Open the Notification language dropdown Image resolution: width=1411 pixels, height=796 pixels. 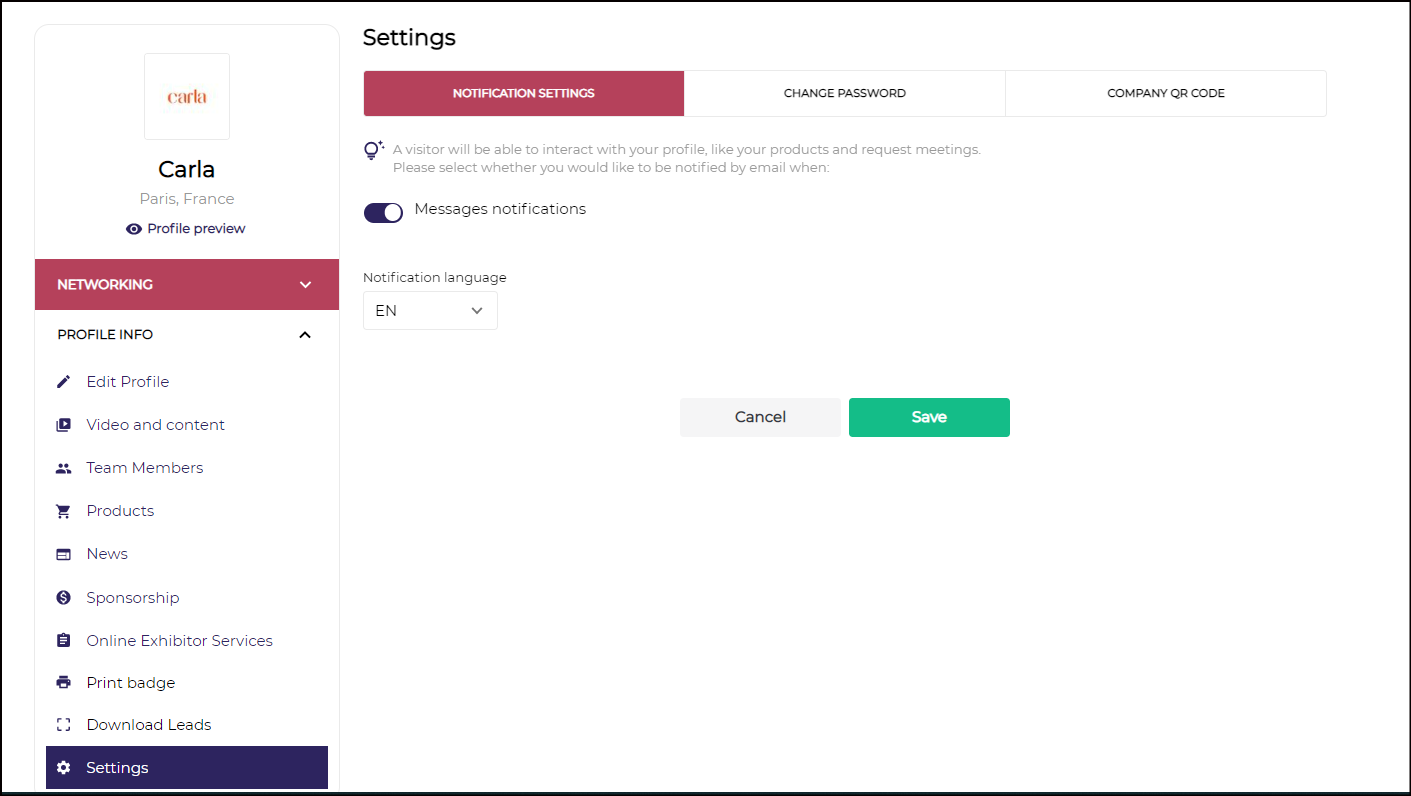click(430, 311)
